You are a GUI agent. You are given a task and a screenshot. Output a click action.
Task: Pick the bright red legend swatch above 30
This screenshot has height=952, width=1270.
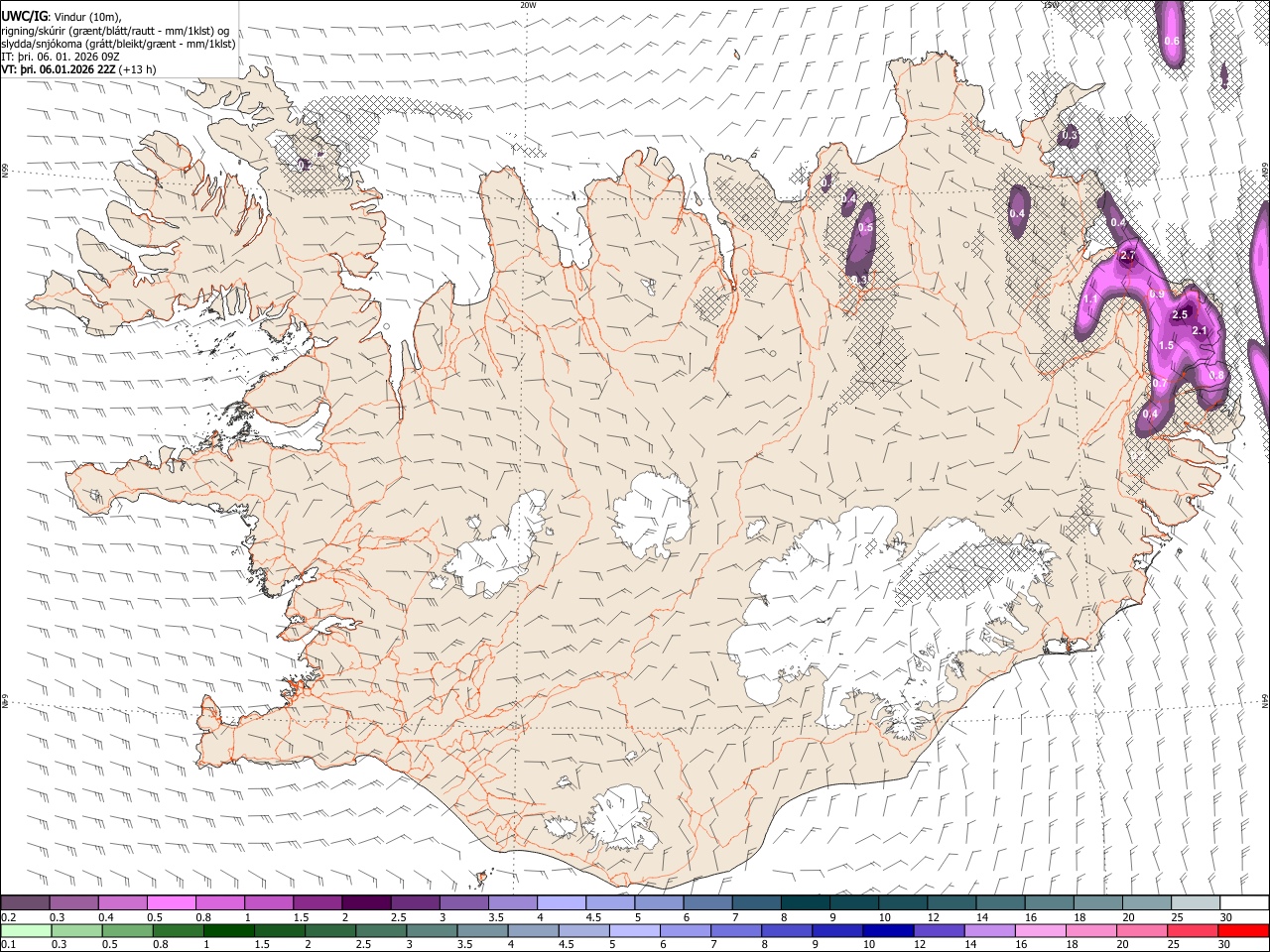point(1243,931)
